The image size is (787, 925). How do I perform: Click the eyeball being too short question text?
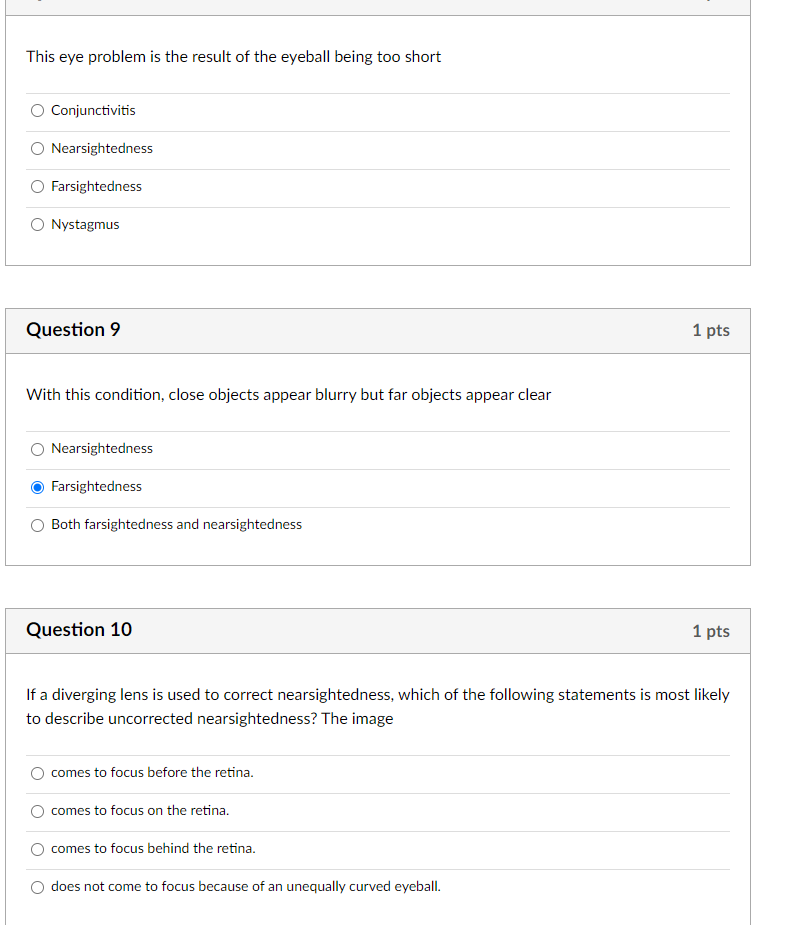(x=234, y=57)
